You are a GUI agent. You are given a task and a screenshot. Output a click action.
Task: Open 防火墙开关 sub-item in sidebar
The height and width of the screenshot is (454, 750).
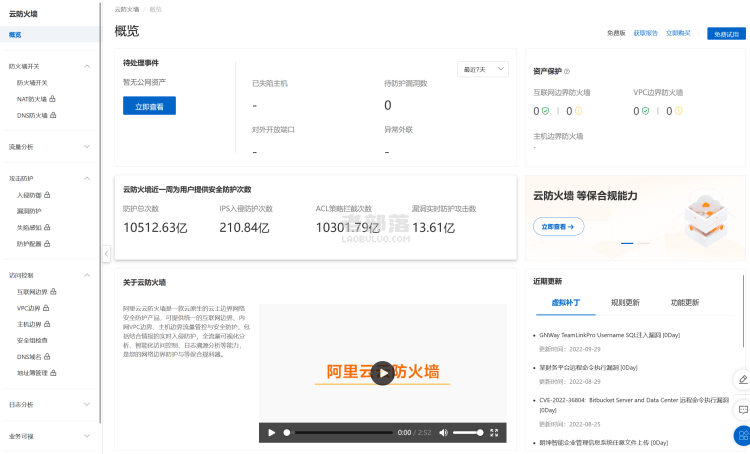[32, 83]
